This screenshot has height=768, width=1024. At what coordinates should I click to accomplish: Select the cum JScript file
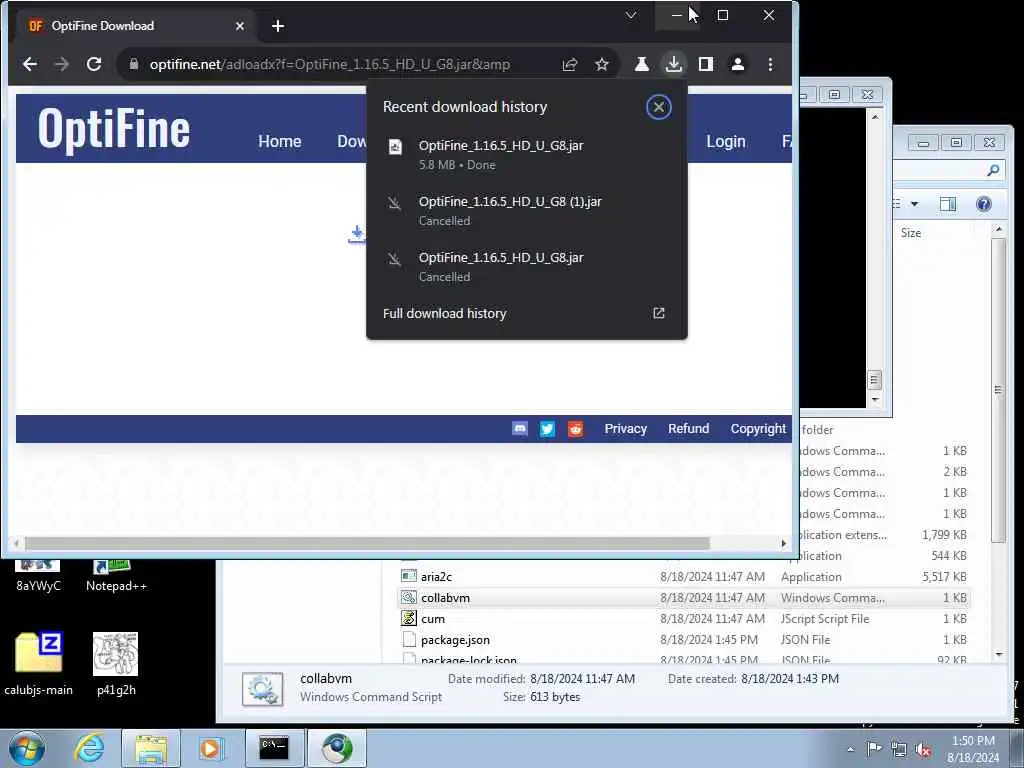pyautogui.click(x=433, y=618)
